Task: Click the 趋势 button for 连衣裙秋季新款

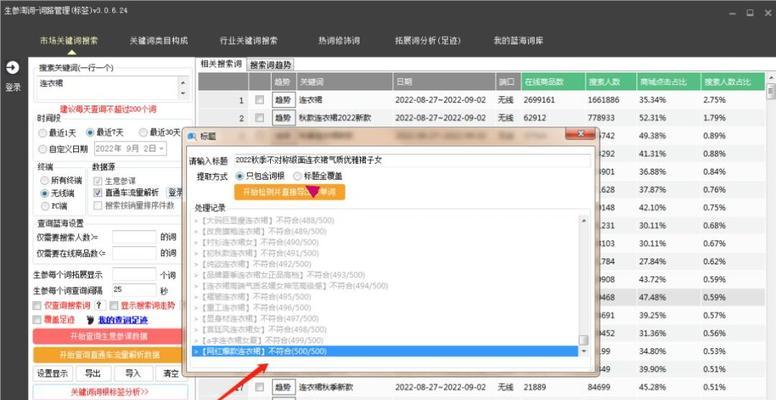Action: tap(284, 387)
